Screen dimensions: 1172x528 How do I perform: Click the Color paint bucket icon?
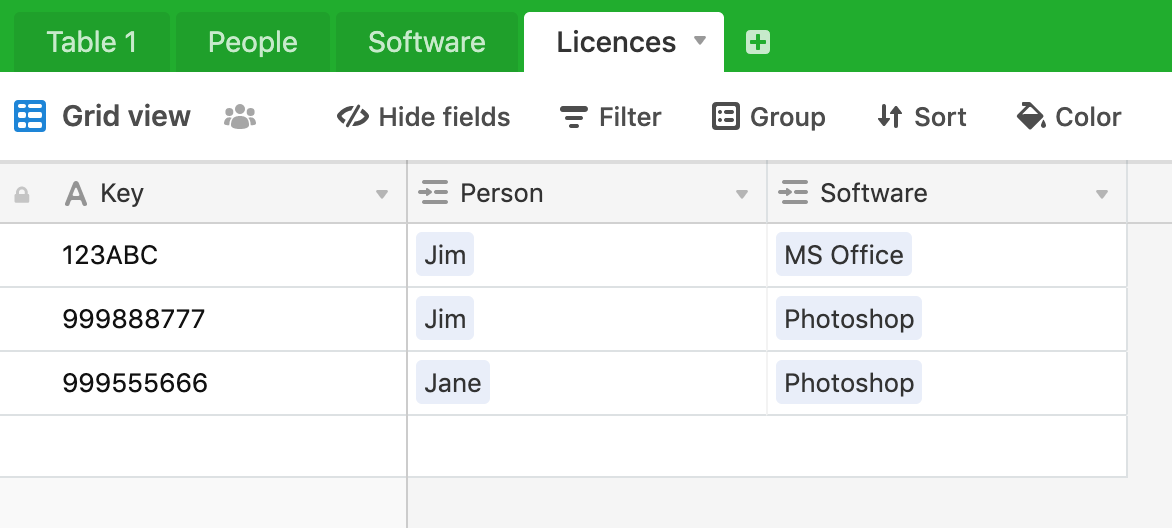[1031, 117]
